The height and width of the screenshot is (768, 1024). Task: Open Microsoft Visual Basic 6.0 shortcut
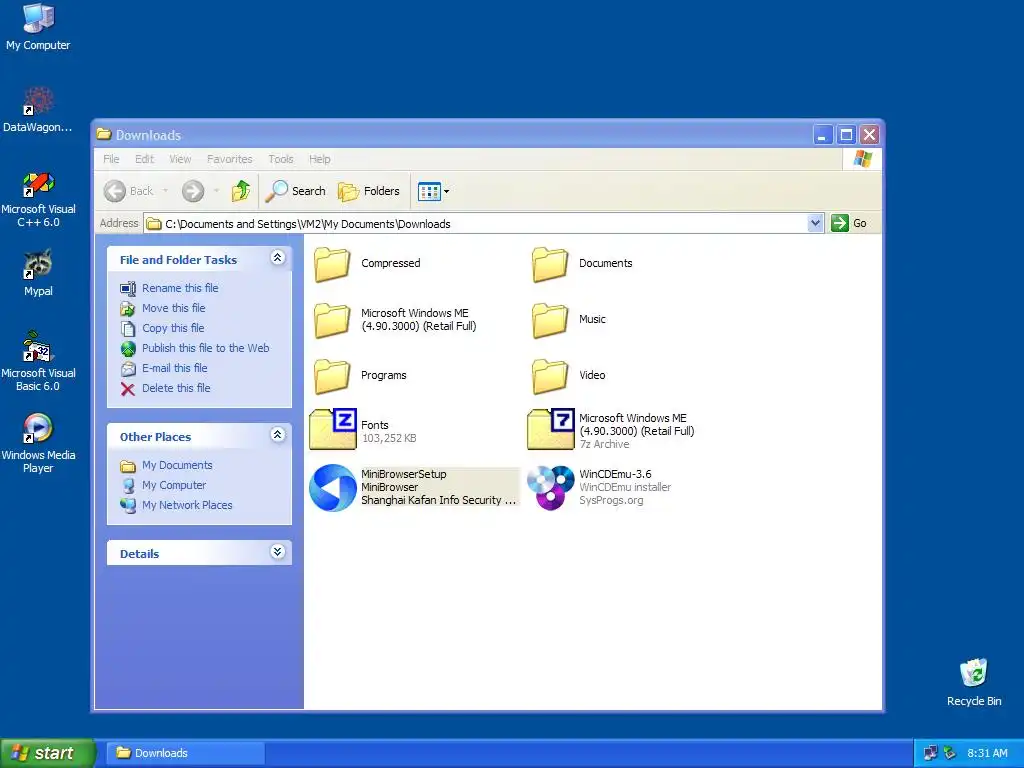pyautogui.click(x=38, y=362)
